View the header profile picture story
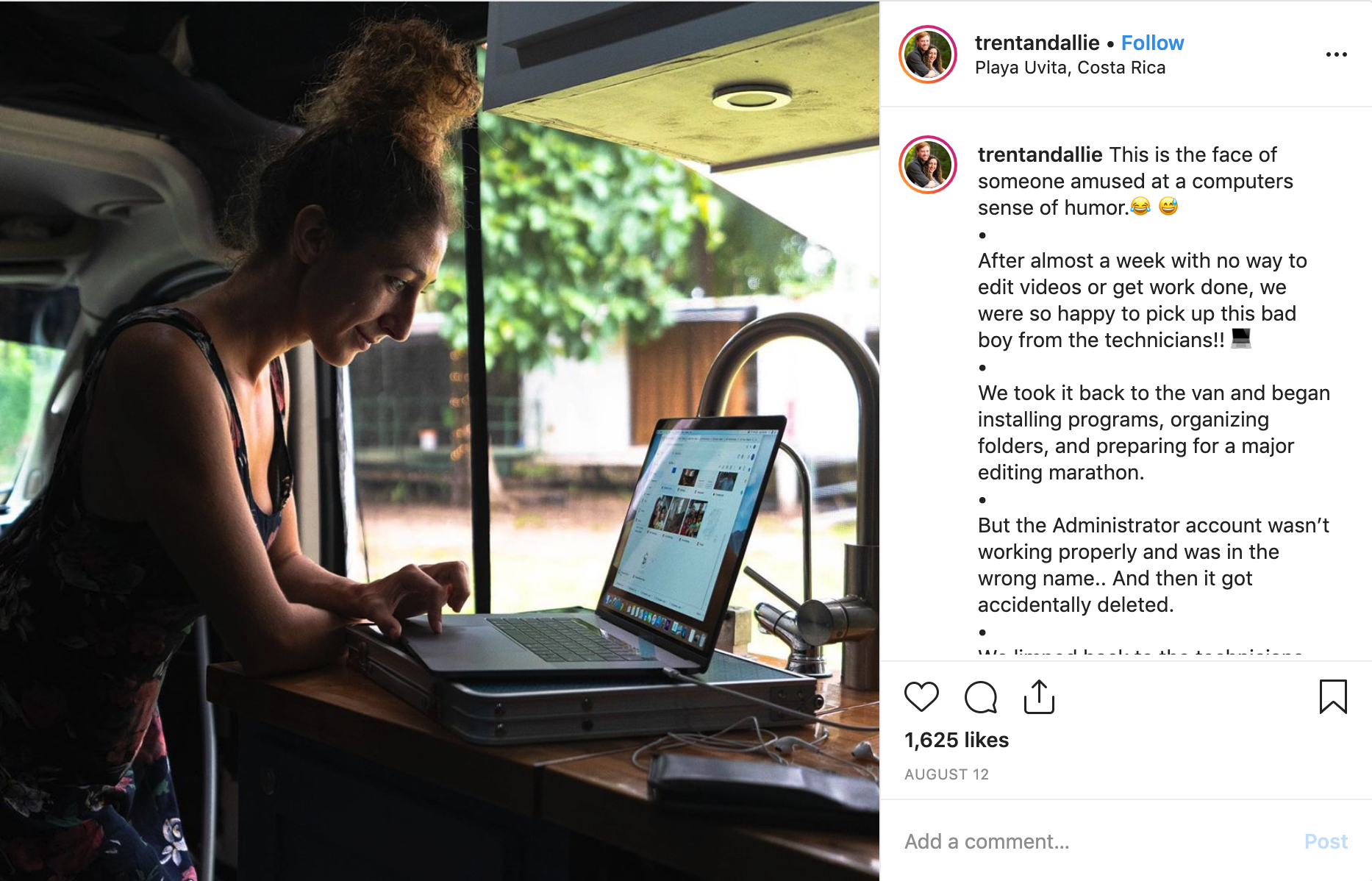The height and width of the screenshot is (881, 1372). tap(928, 54)
